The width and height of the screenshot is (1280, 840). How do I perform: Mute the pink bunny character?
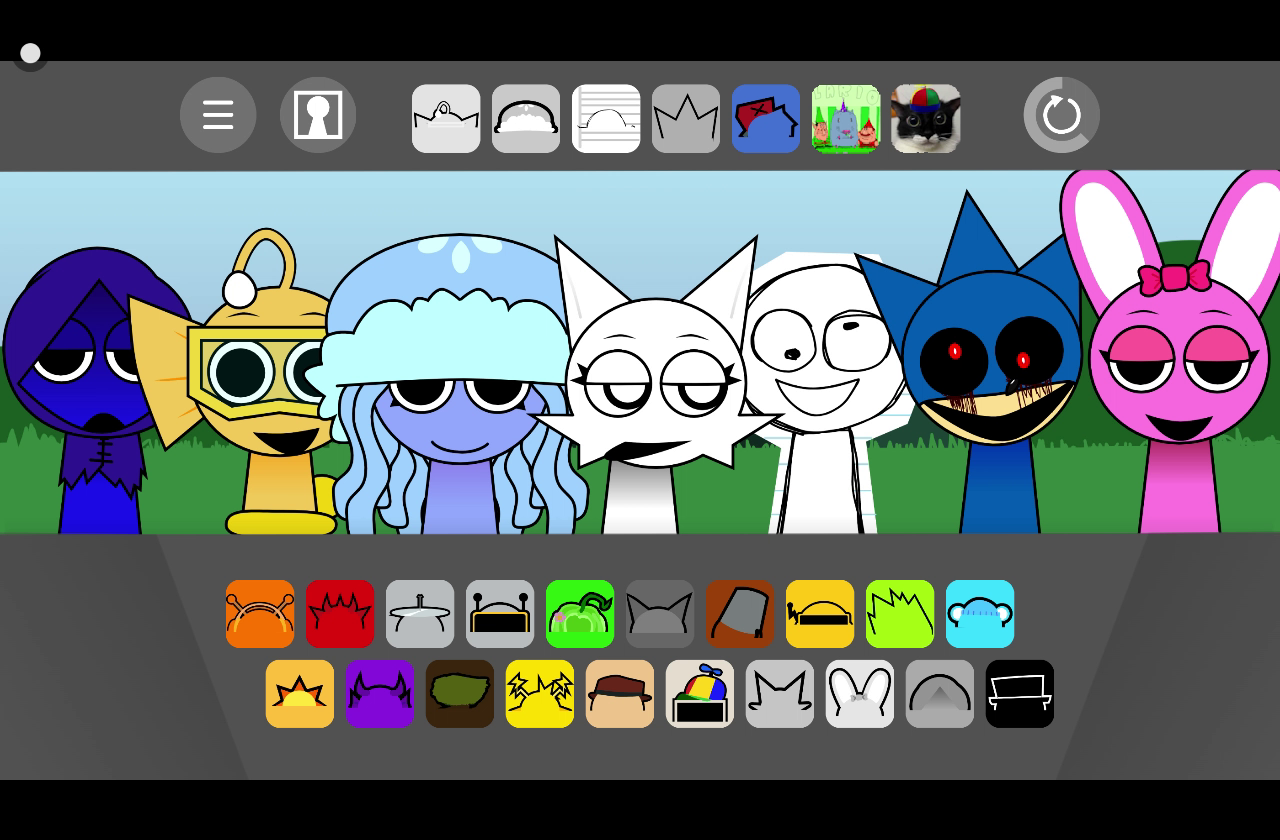point(1178,380)
